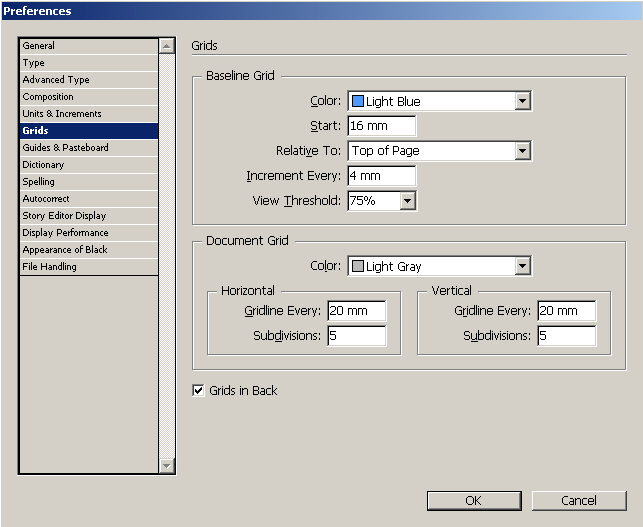
Task: Click Horizontal Gridline Every field
Action: 357,311
